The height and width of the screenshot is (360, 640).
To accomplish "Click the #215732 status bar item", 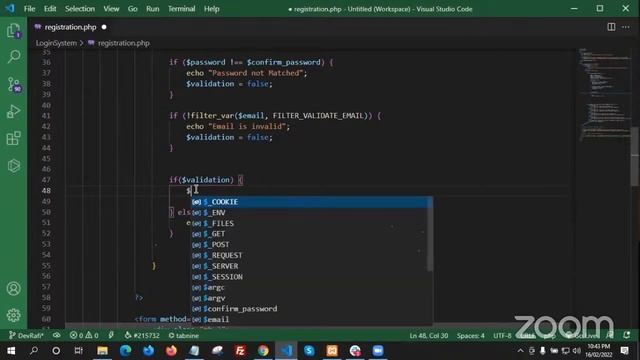I will (142, 336).
